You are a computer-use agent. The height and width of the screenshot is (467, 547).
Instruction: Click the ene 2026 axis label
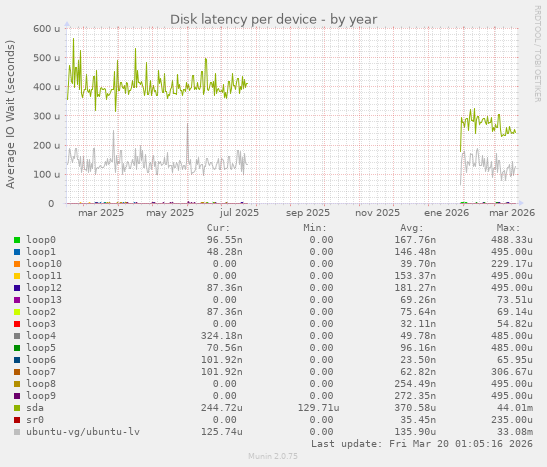click(447, 213)
